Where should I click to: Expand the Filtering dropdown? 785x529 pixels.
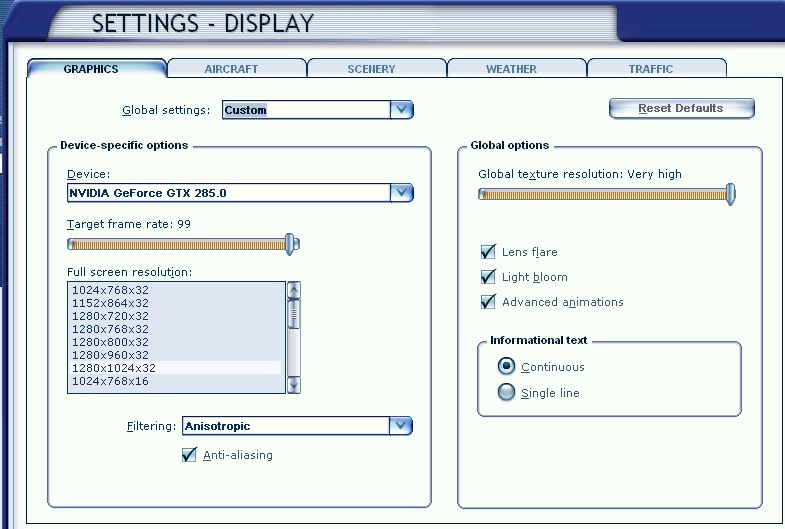coord(400,426)
